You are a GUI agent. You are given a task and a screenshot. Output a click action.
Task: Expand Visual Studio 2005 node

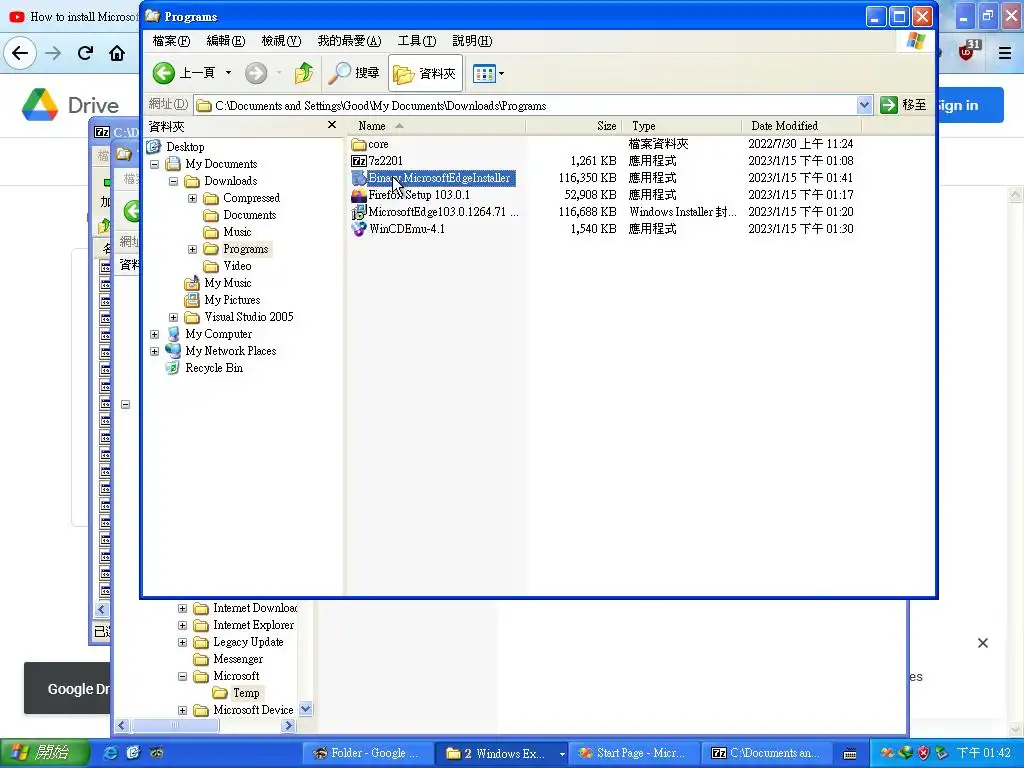pyautogui.click(x=174, y=317)
